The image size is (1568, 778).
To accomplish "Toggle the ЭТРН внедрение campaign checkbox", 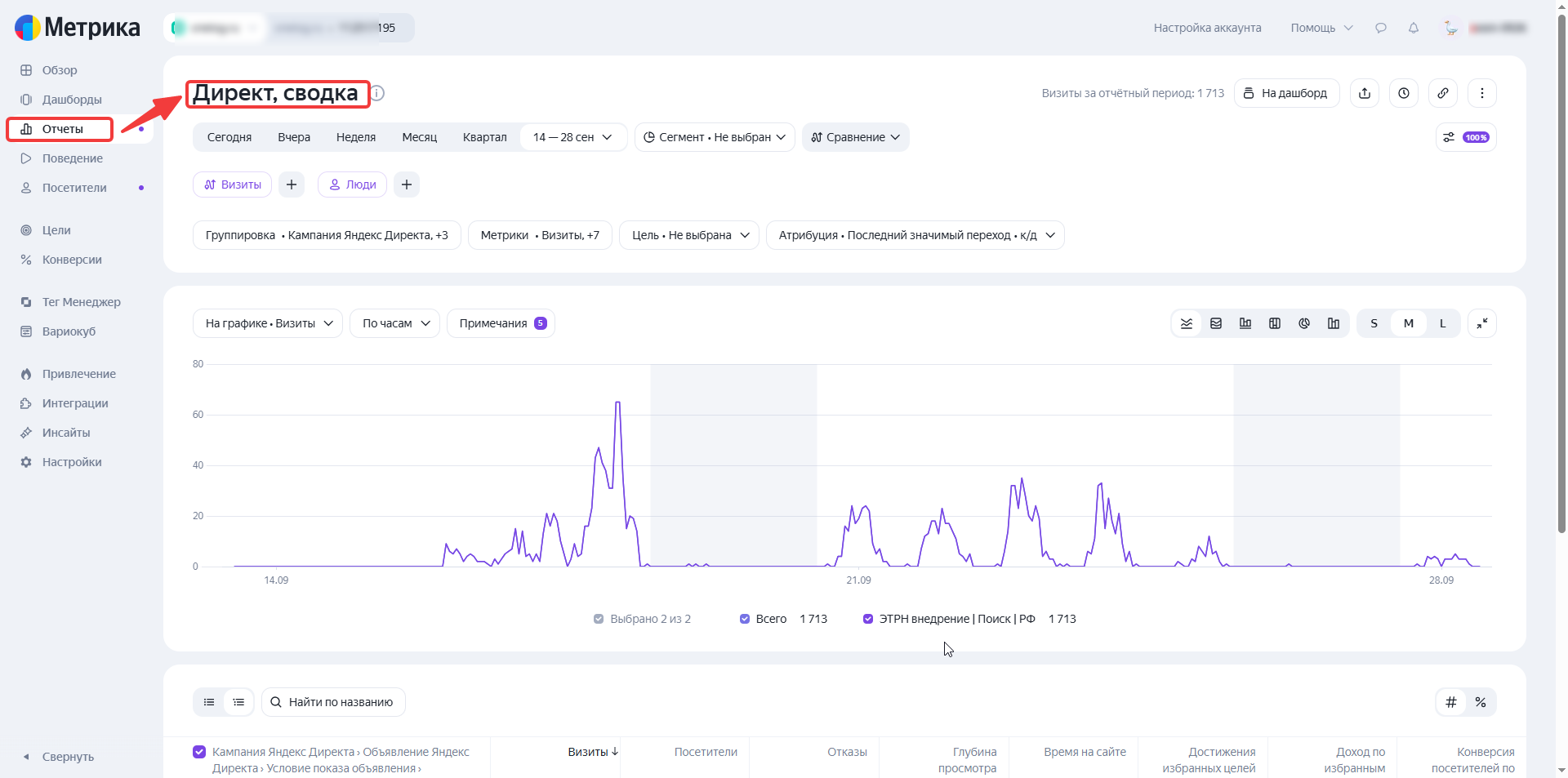I will pyautogui.click(x=868, y=619).
